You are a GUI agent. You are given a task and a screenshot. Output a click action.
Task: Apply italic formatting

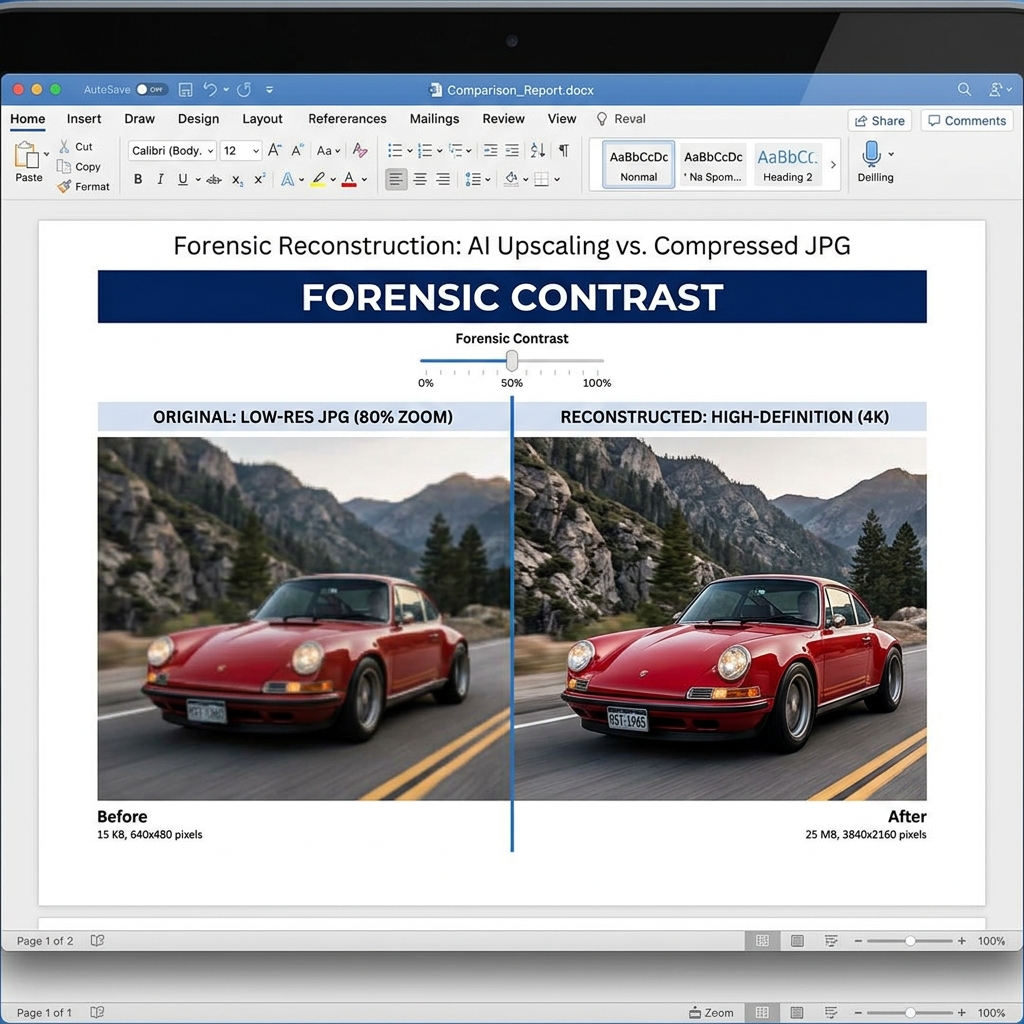pos(160,179)
